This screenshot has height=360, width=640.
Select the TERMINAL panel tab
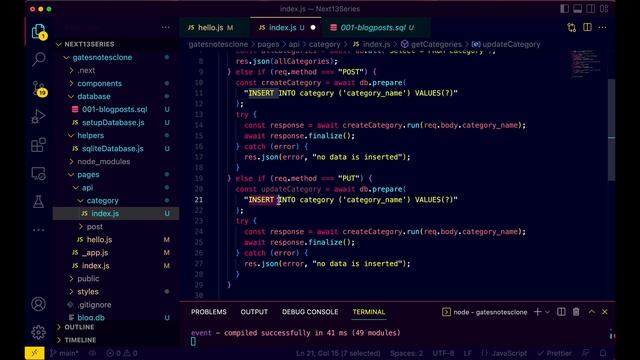369,312
